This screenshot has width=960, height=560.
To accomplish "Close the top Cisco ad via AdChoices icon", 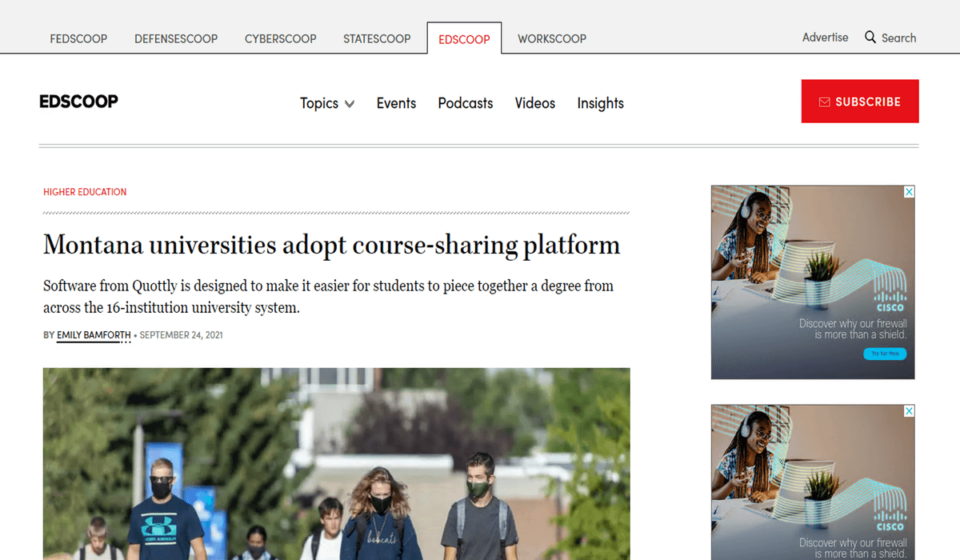I will click(x=909, y=191).
